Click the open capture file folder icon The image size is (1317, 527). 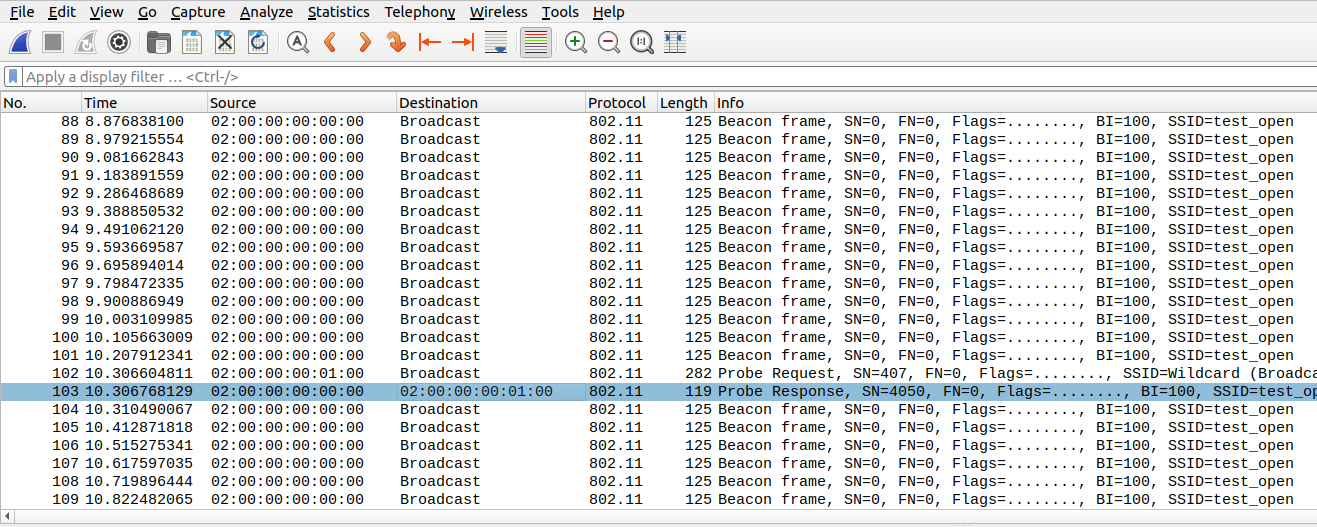158,42
